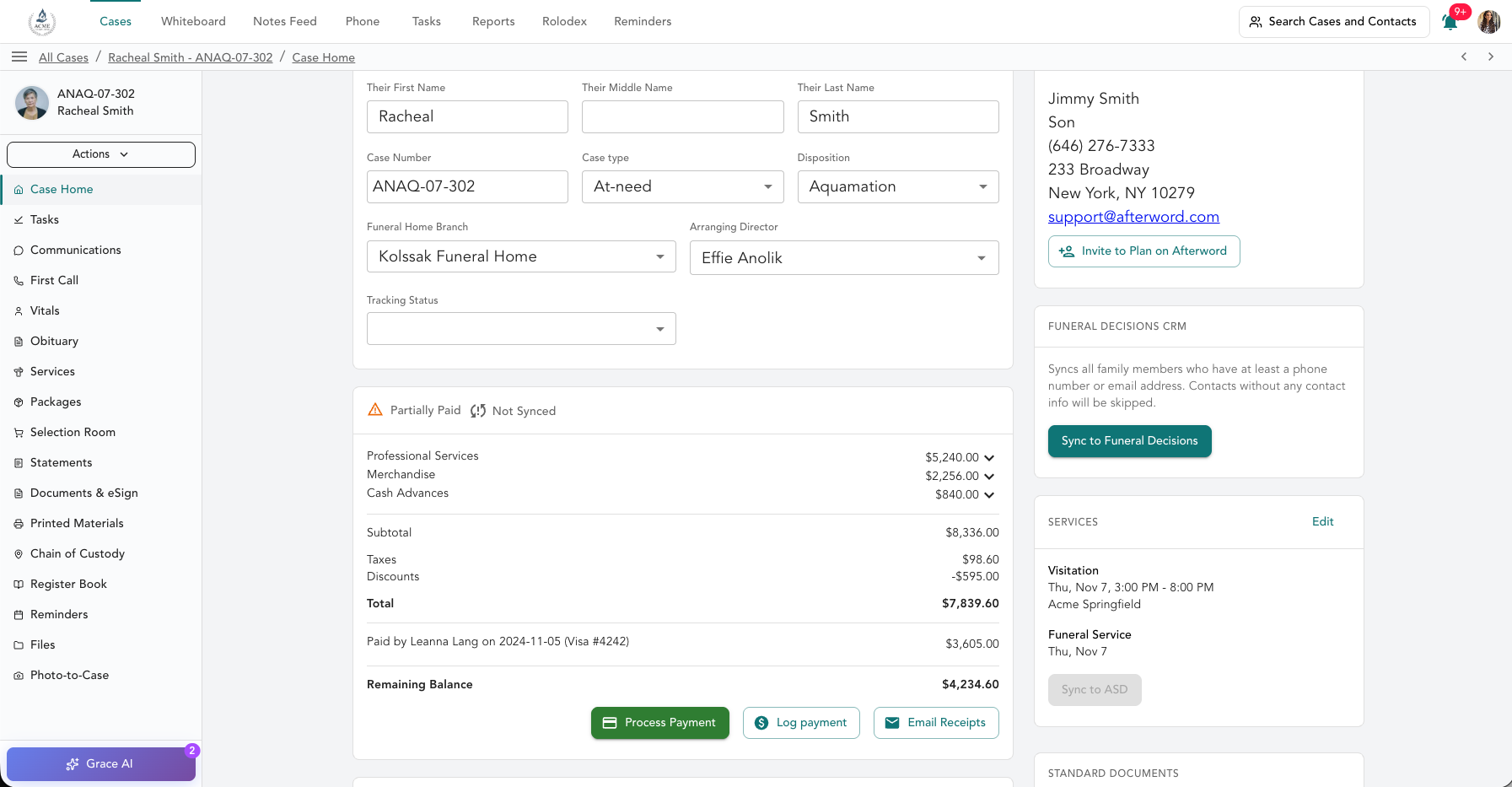
Task: Go to All Cases breadcrumb
Action: pos(63,57)
